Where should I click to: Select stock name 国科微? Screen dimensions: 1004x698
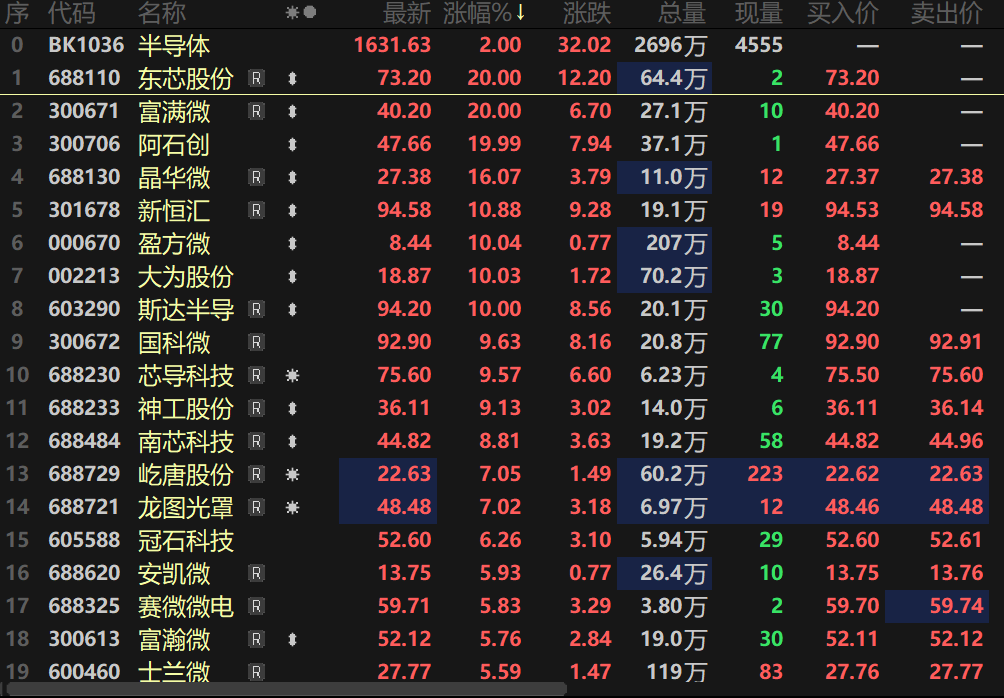[174, 343]
